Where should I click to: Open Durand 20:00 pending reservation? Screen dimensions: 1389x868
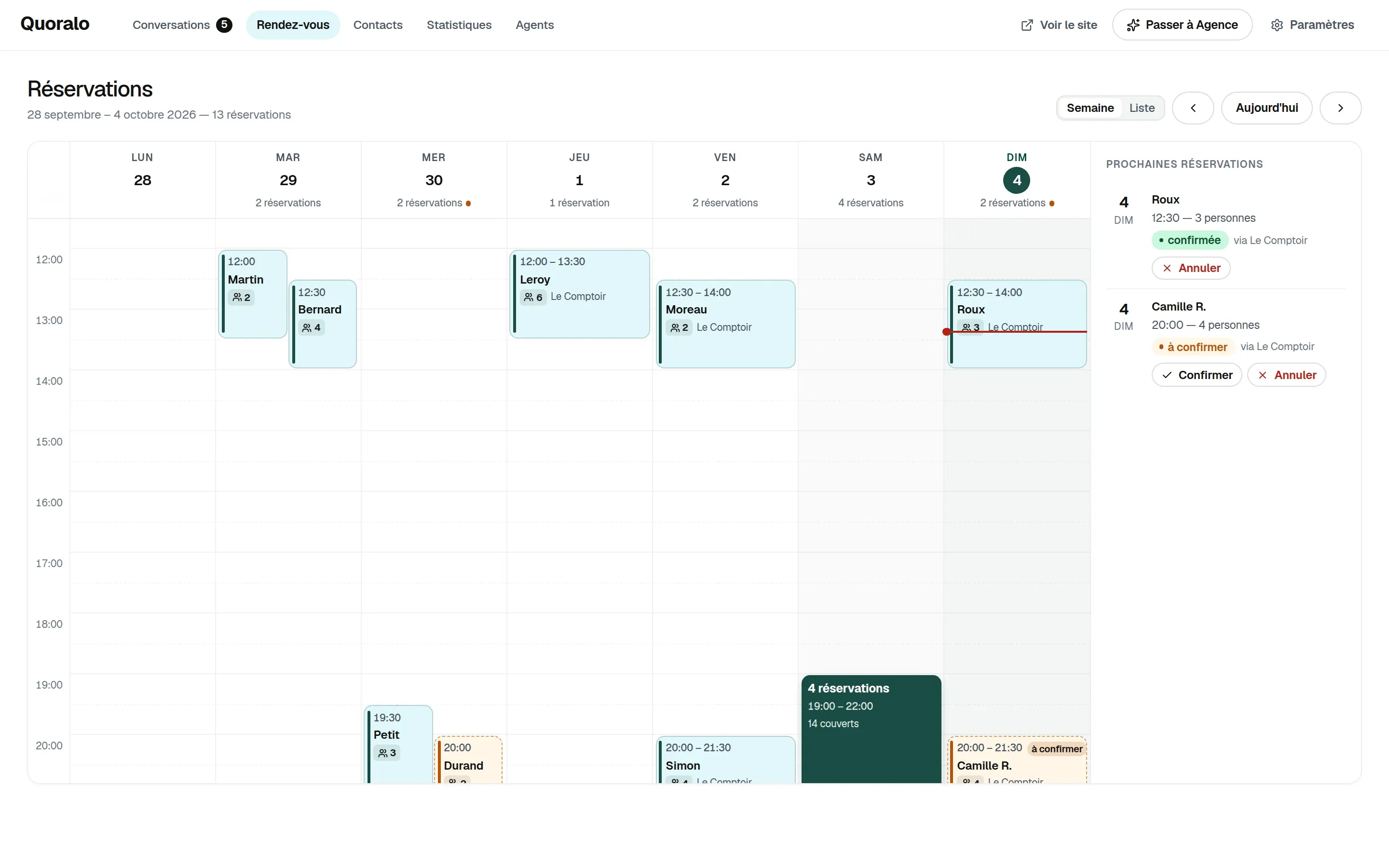[468, 759]
